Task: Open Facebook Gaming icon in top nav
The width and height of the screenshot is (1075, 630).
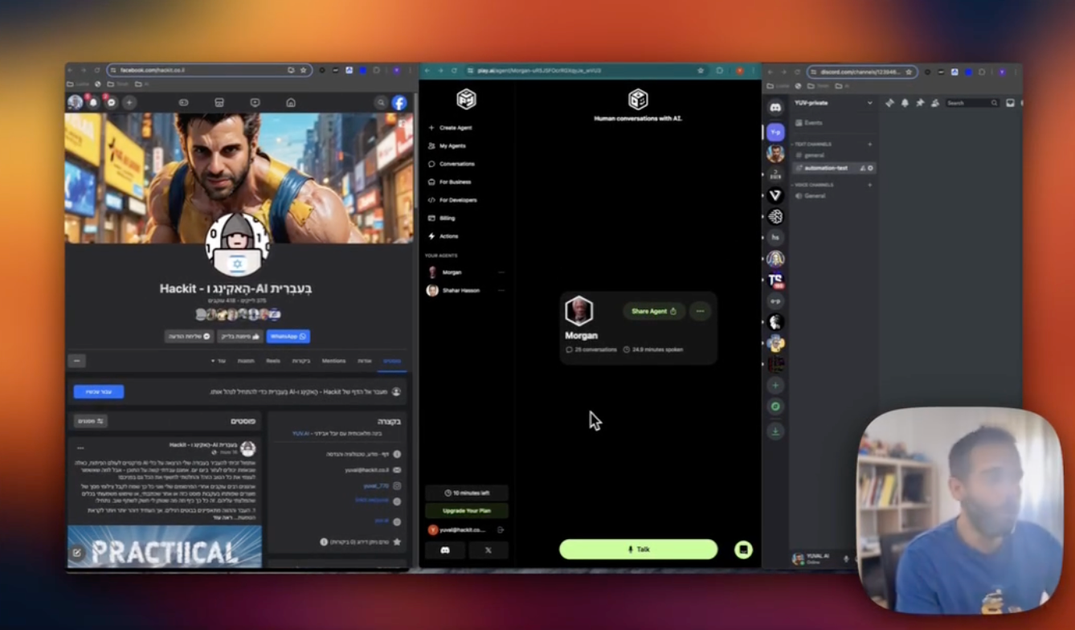Action: pyautogui.click(x=183, y=103)
